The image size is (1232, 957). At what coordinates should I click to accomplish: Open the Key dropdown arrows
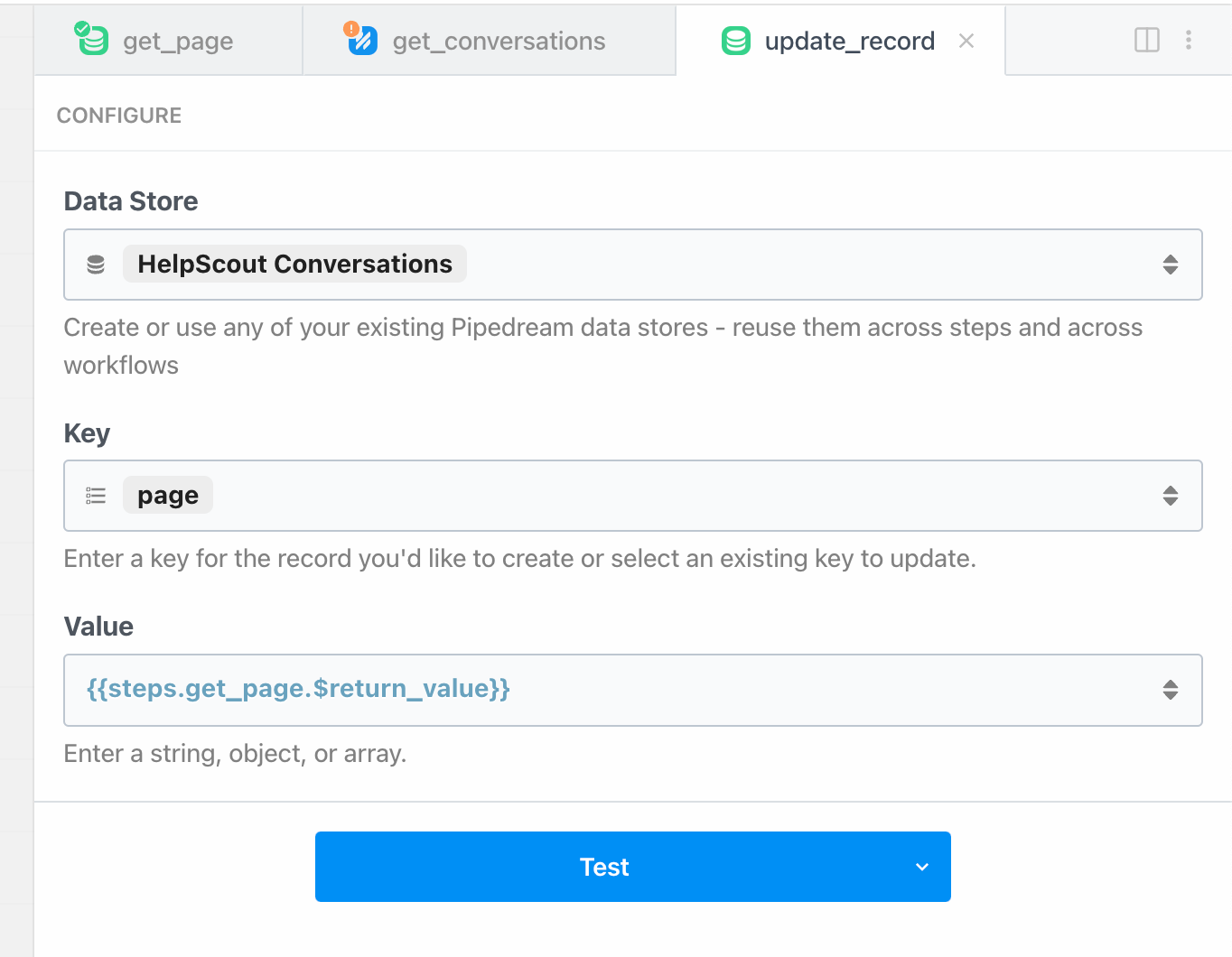click(1171, 496)
